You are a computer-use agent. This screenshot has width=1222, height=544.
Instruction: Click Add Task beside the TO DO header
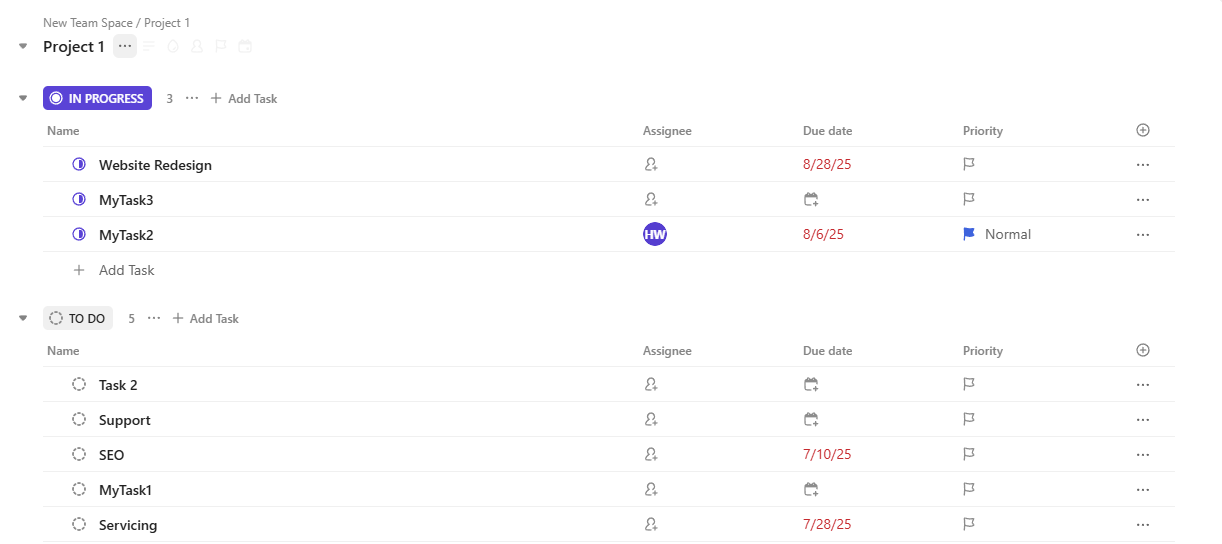click(x=206, y=318)
